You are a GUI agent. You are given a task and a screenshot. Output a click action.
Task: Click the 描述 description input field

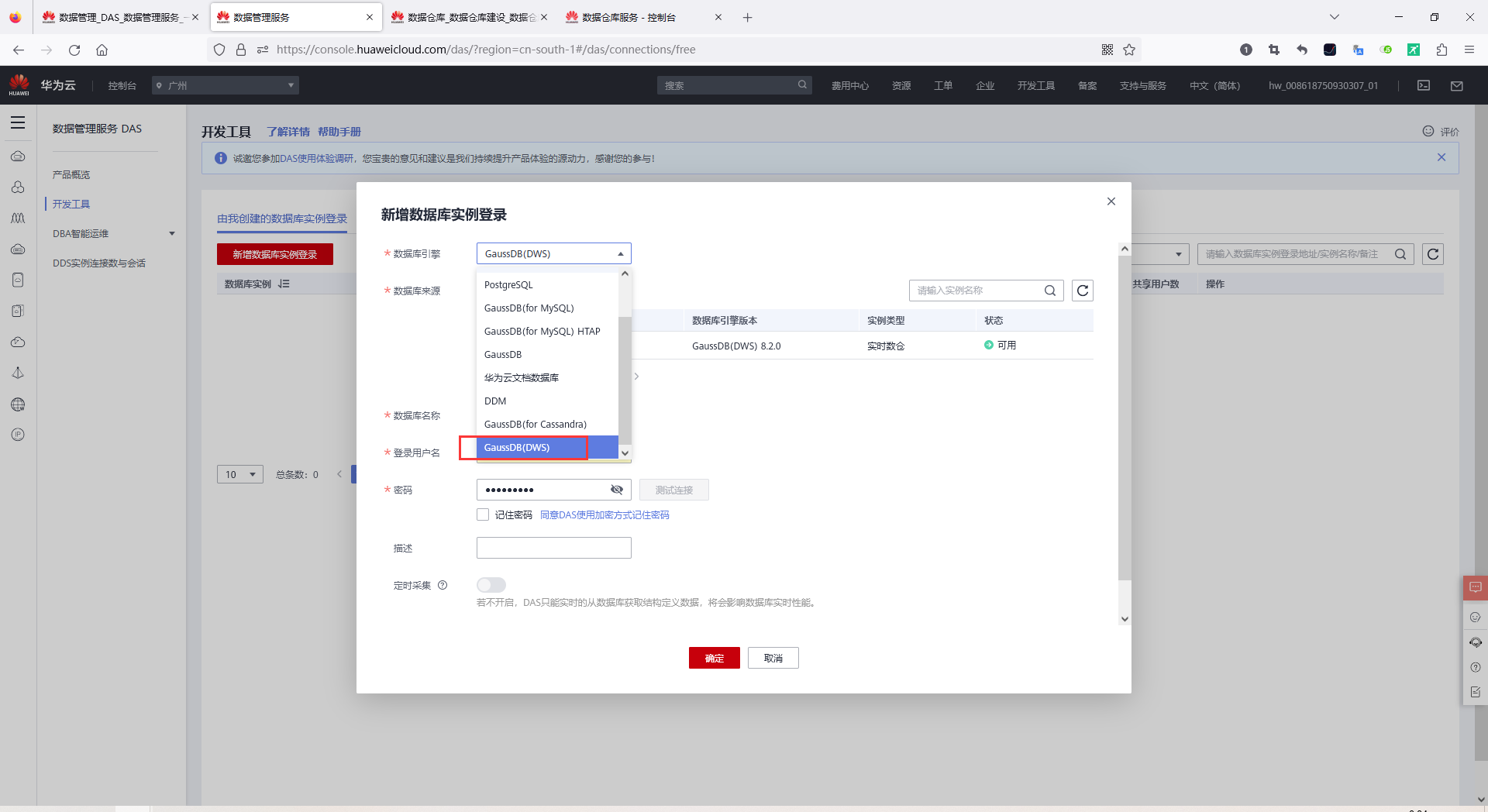click(x=554, y=548)
